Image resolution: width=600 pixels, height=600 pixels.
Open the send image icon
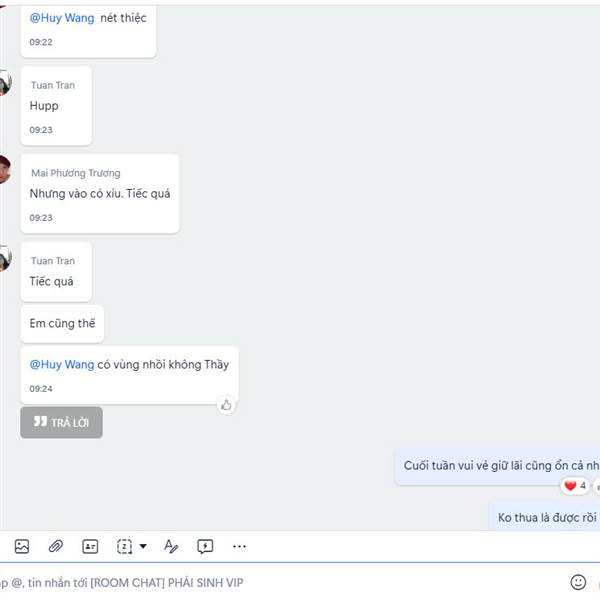(22, 546)
